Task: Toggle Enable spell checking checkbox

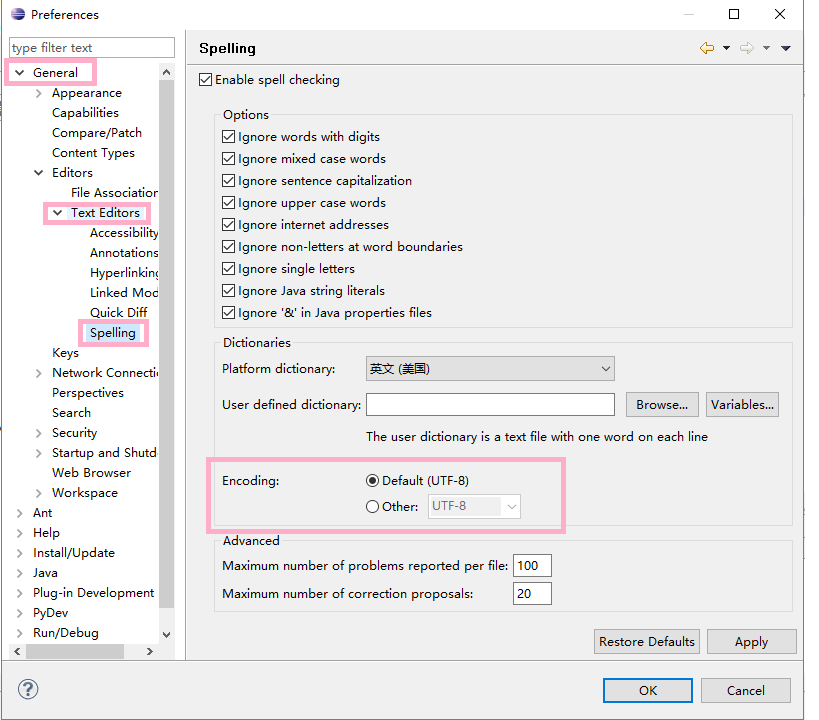Action: coord(205,79)
